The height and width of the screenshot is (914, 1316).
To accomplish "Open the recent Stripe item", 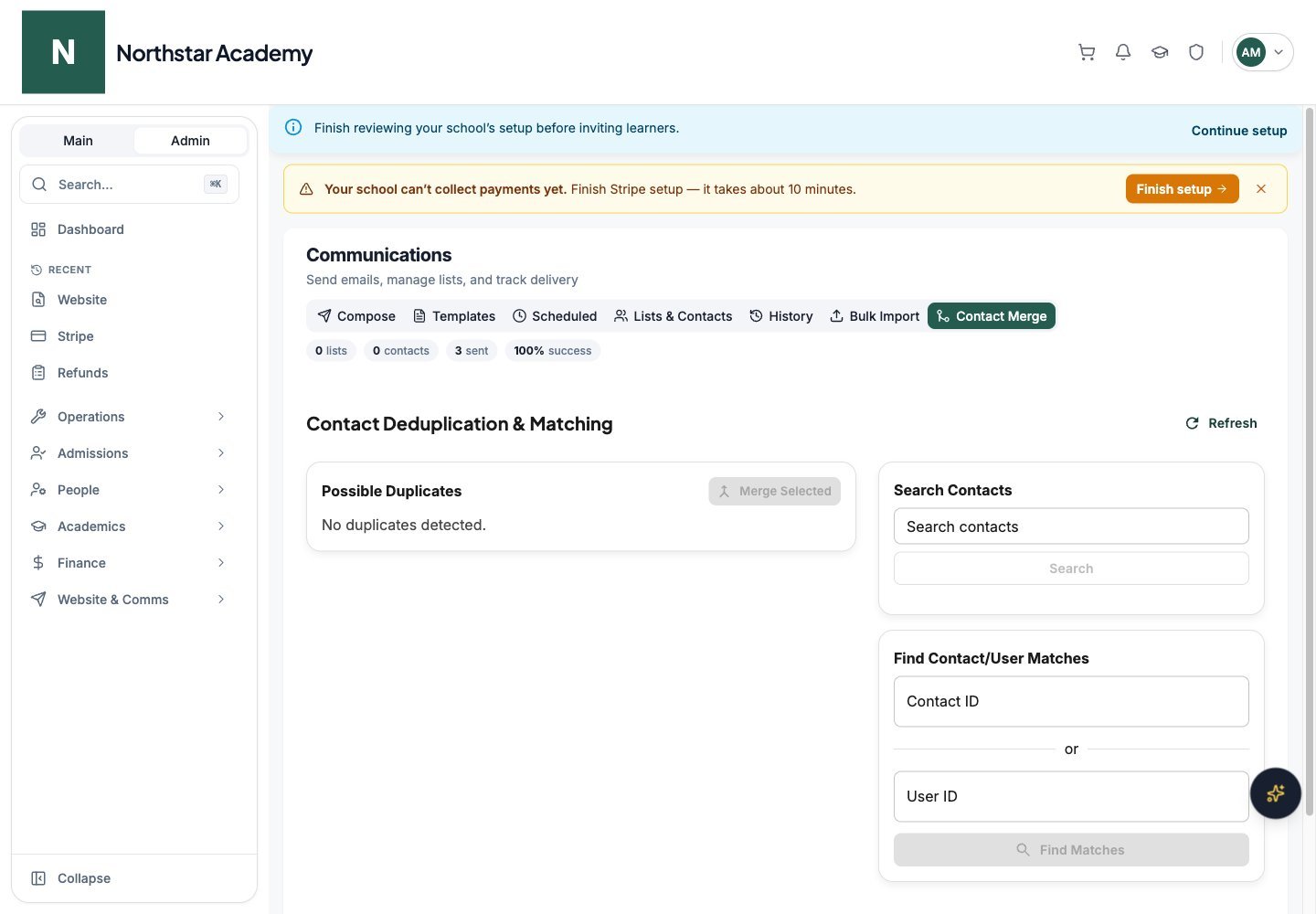I will tap(129, 336).
